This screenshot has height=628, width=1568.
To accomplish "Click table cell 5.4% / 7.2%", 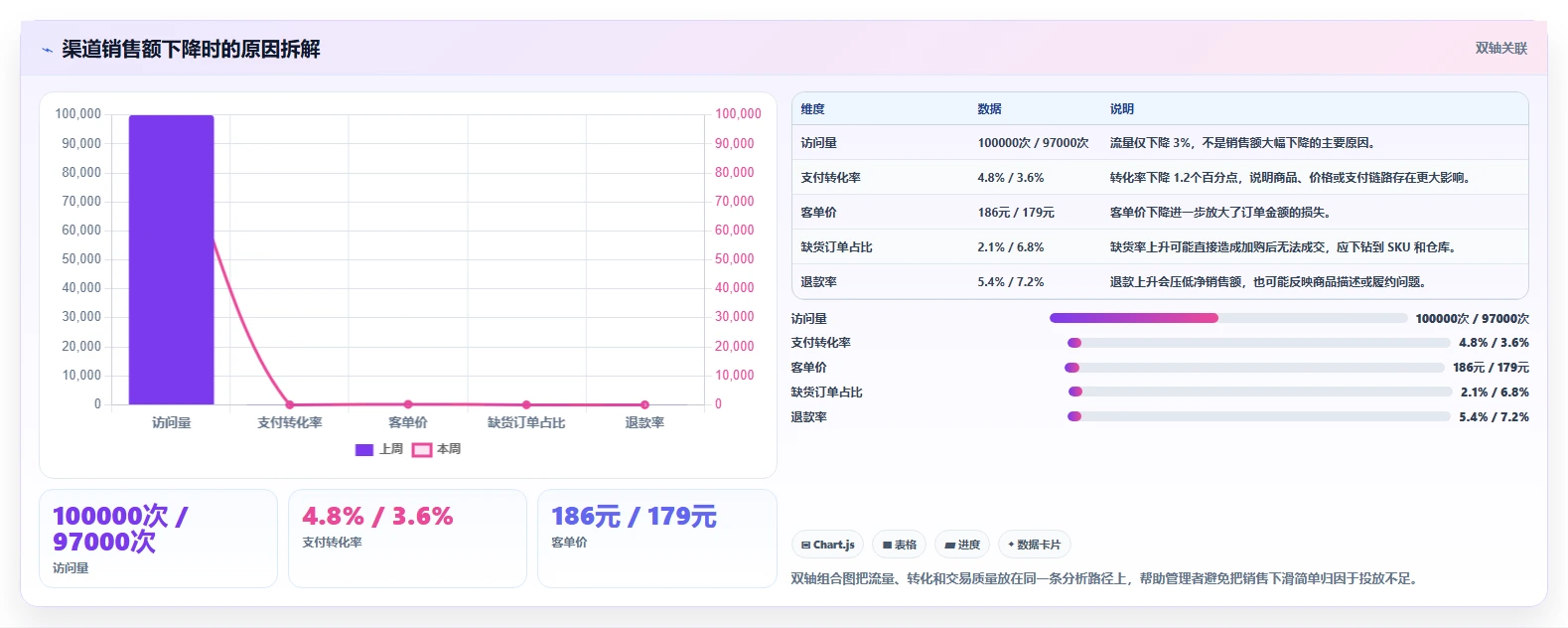I will (x=1010, y=282).
